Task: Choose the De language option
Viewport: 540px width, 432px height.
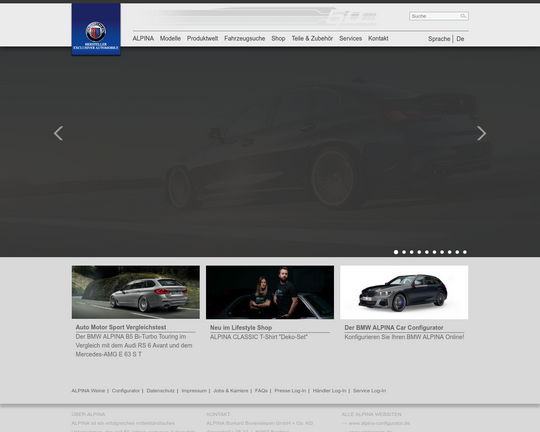Action: (460, 39)
